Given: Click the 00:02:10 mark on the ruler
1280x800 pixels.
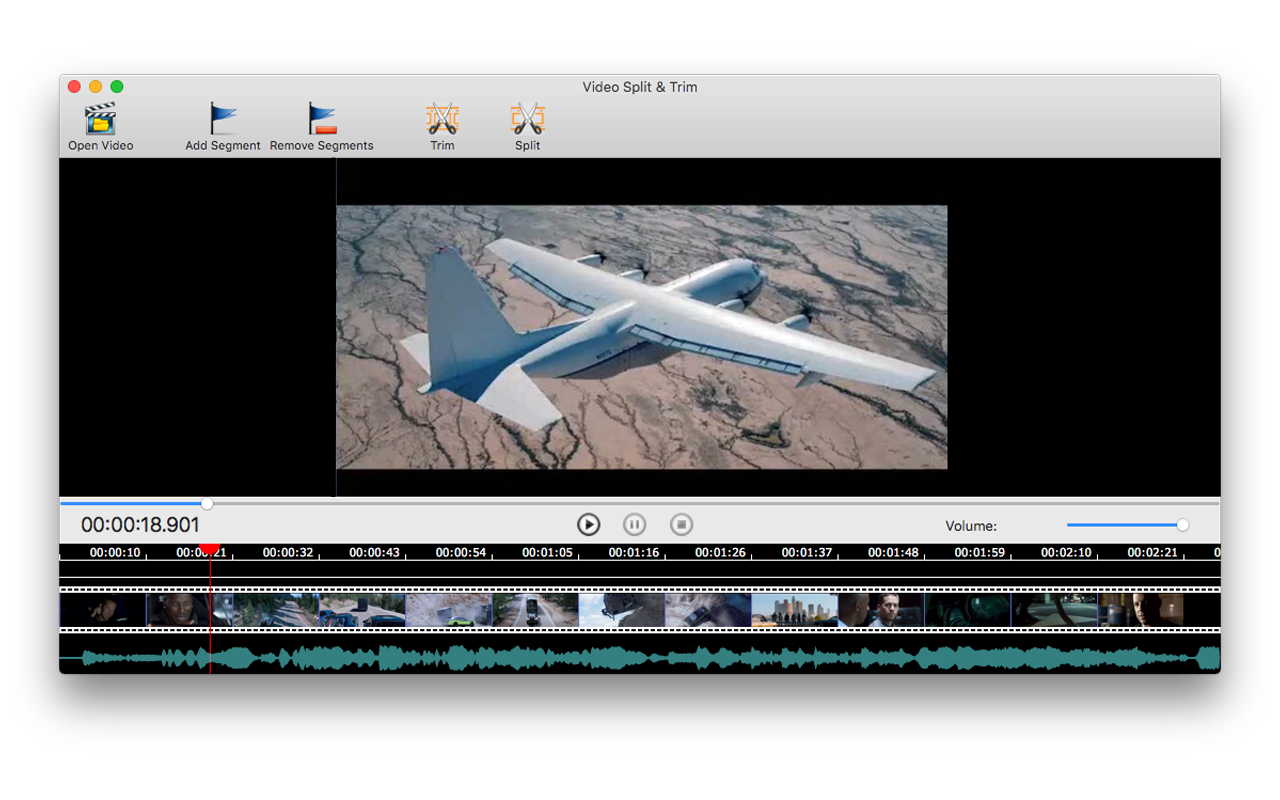Looking at the screenshot, I should click(x=1066, y=552).
